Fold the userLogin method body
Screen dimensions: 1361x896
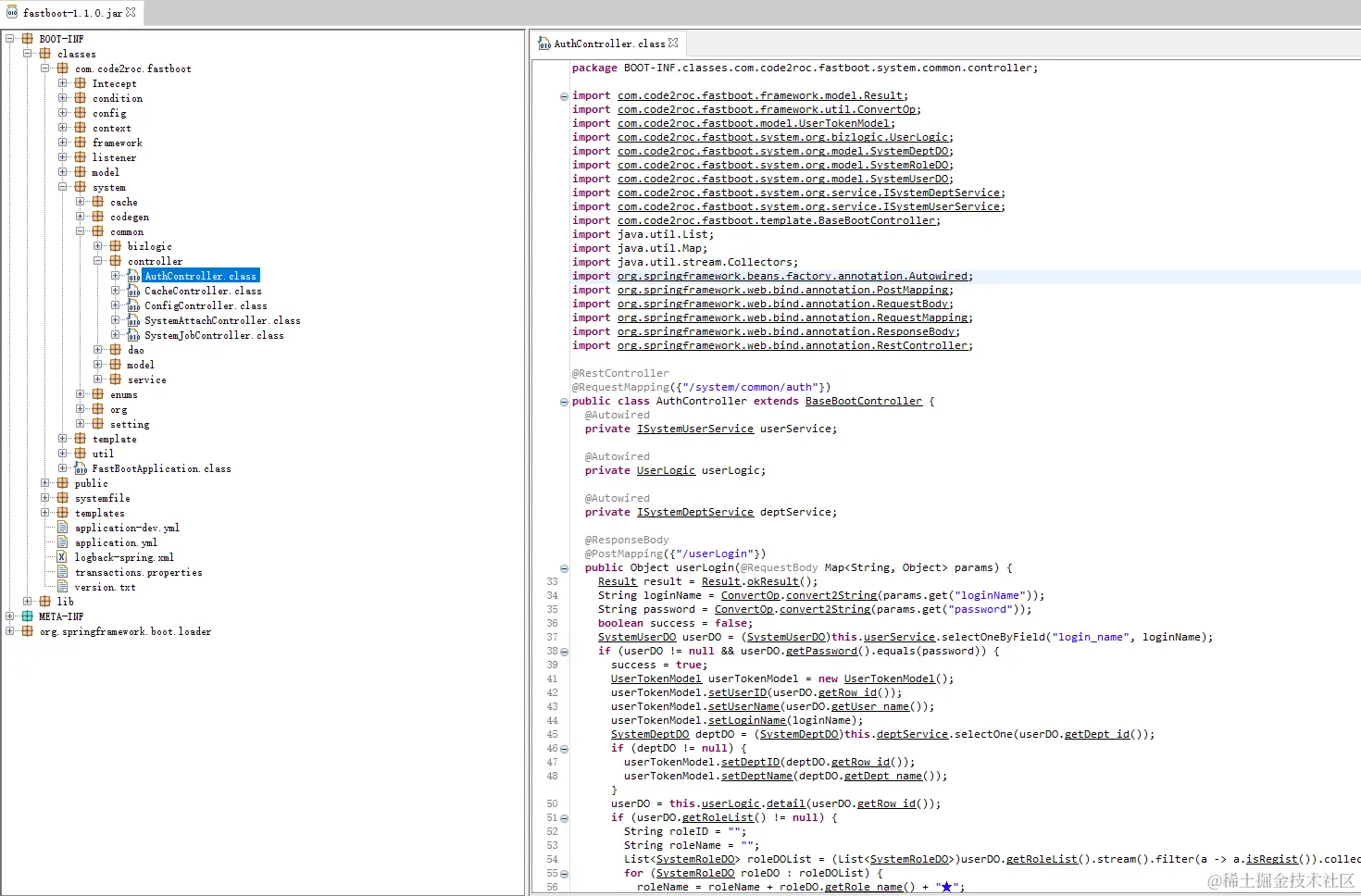564,568
